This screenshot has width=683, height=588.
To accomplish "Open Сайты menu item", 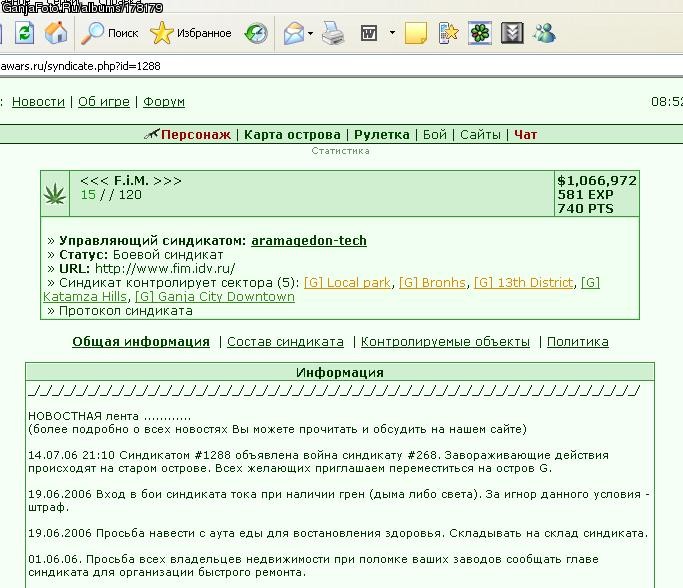I will 480,135.
